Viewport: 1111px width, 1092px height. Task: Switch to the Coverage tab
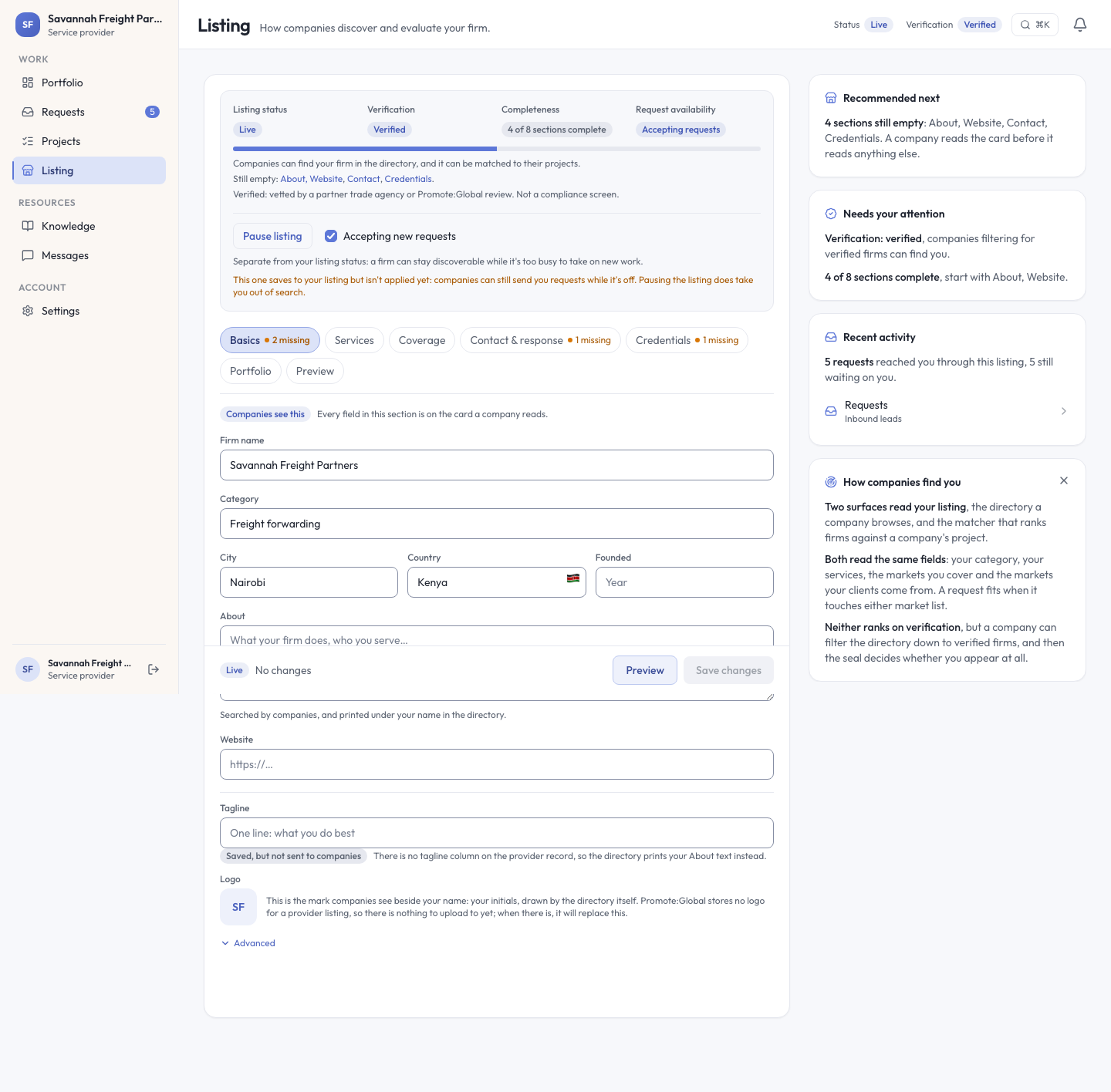(422, 340)
